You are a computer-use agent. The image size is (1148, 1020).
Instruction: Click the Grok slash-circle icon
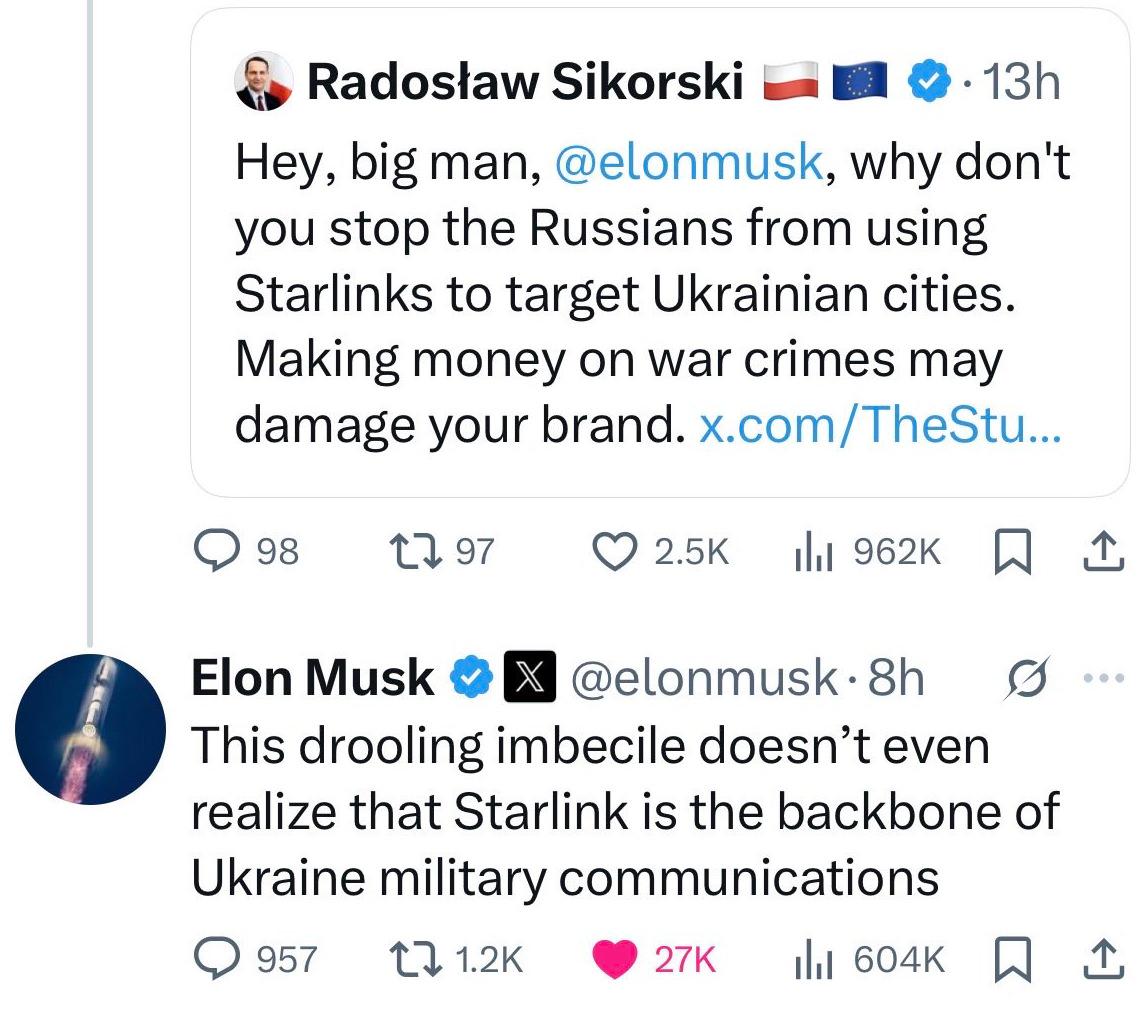[1027, 678]
